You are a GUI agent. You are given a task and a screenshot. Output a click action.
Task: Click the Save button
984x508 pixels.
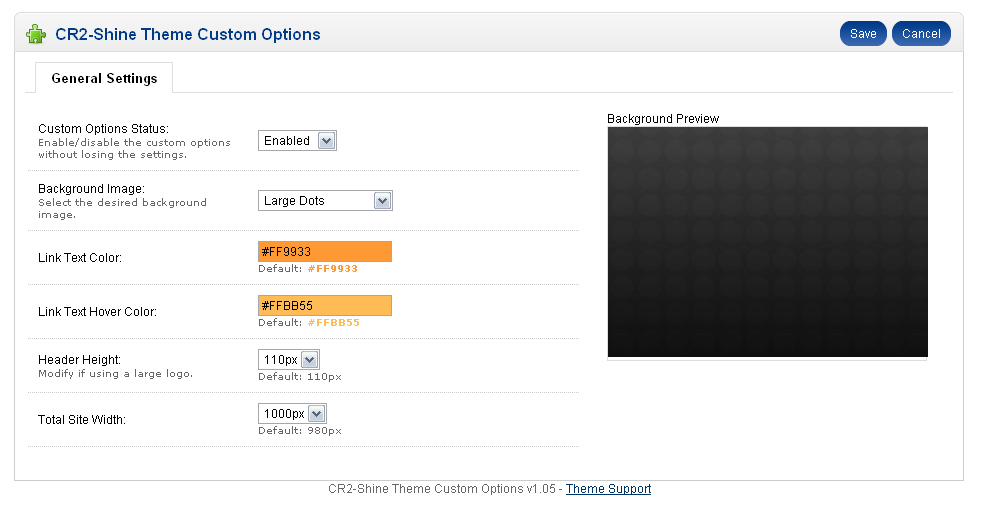coord(863,34)
